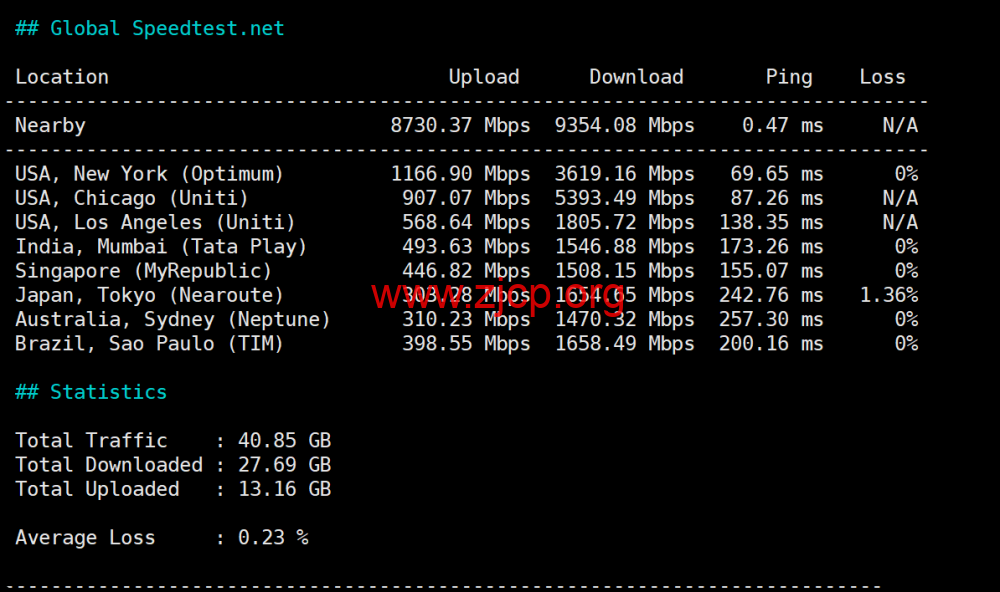The width and height of the screenshot is (1000, 592).
Task: Click the Nearby upload value 8730.37 Mbps
Action: click(x=460, y=126)
